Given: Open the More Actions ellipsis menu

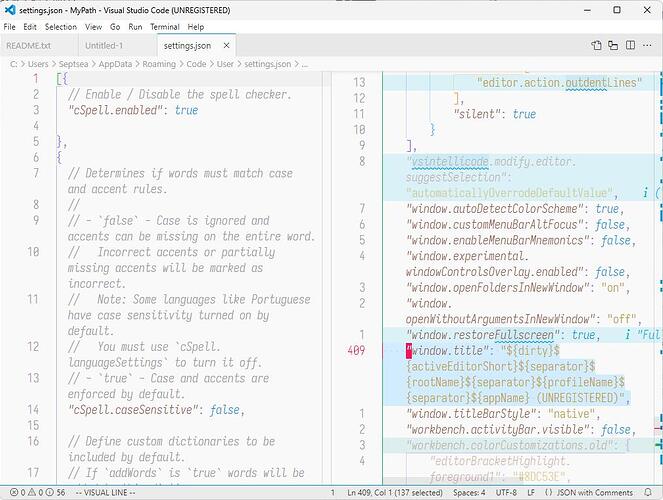Looking at the screenshot, I should [x=648, y=45].
